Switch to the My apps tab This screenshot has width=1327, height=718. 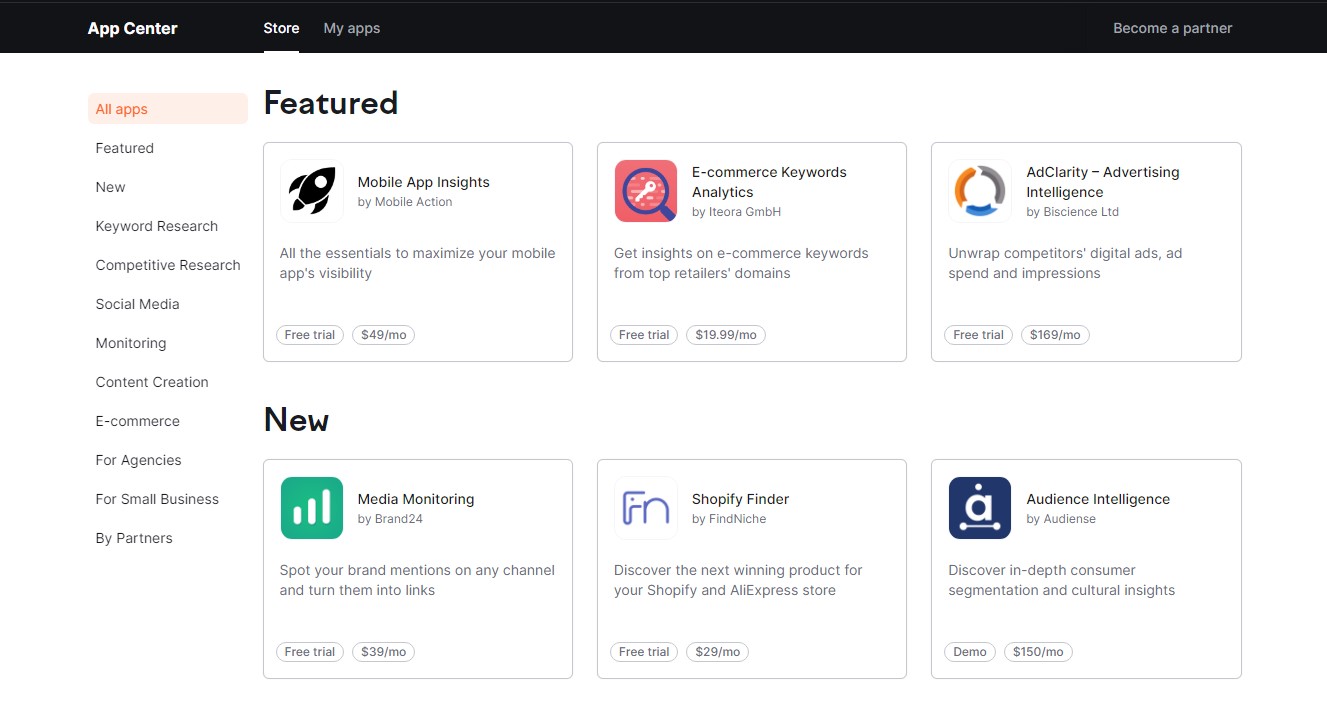point(352,28)
